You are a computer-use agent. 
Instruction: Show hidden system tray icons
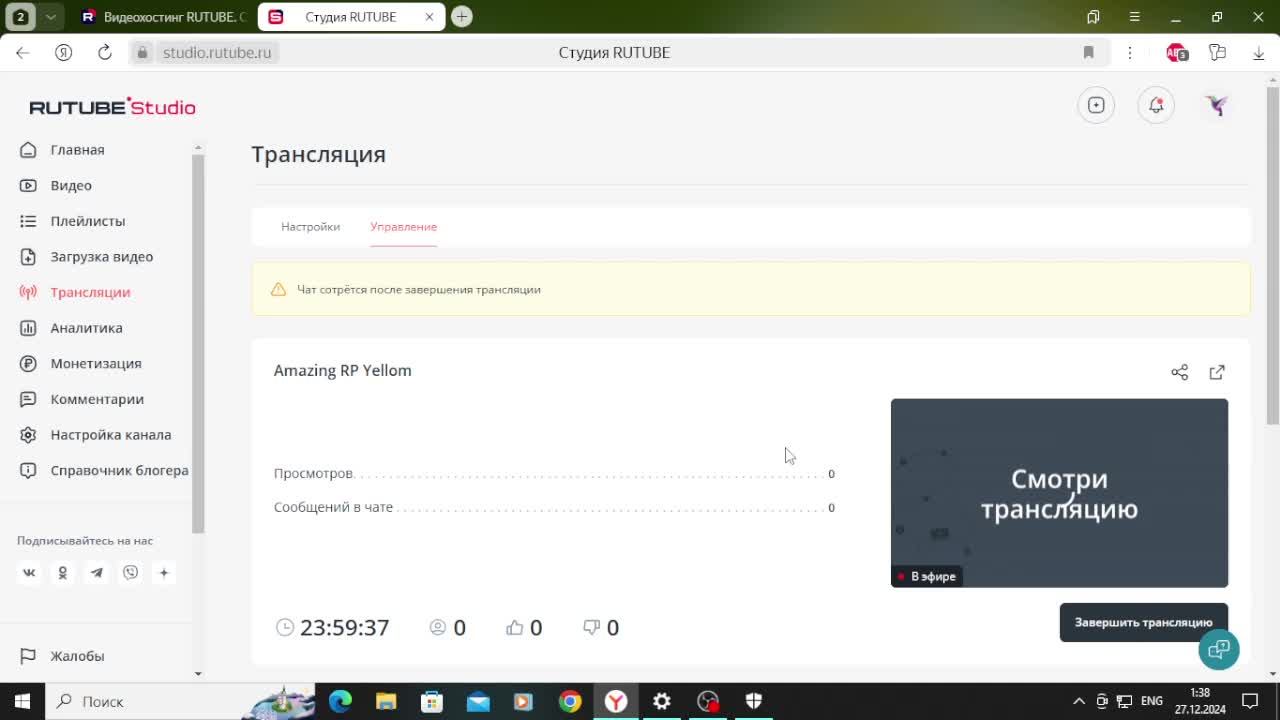(1078, 701)
